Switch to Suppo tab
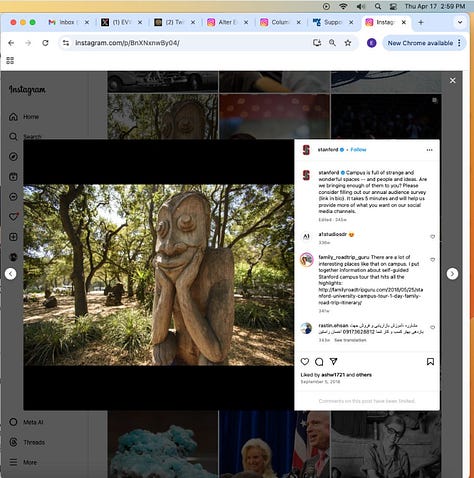 [x=333, y=22]
